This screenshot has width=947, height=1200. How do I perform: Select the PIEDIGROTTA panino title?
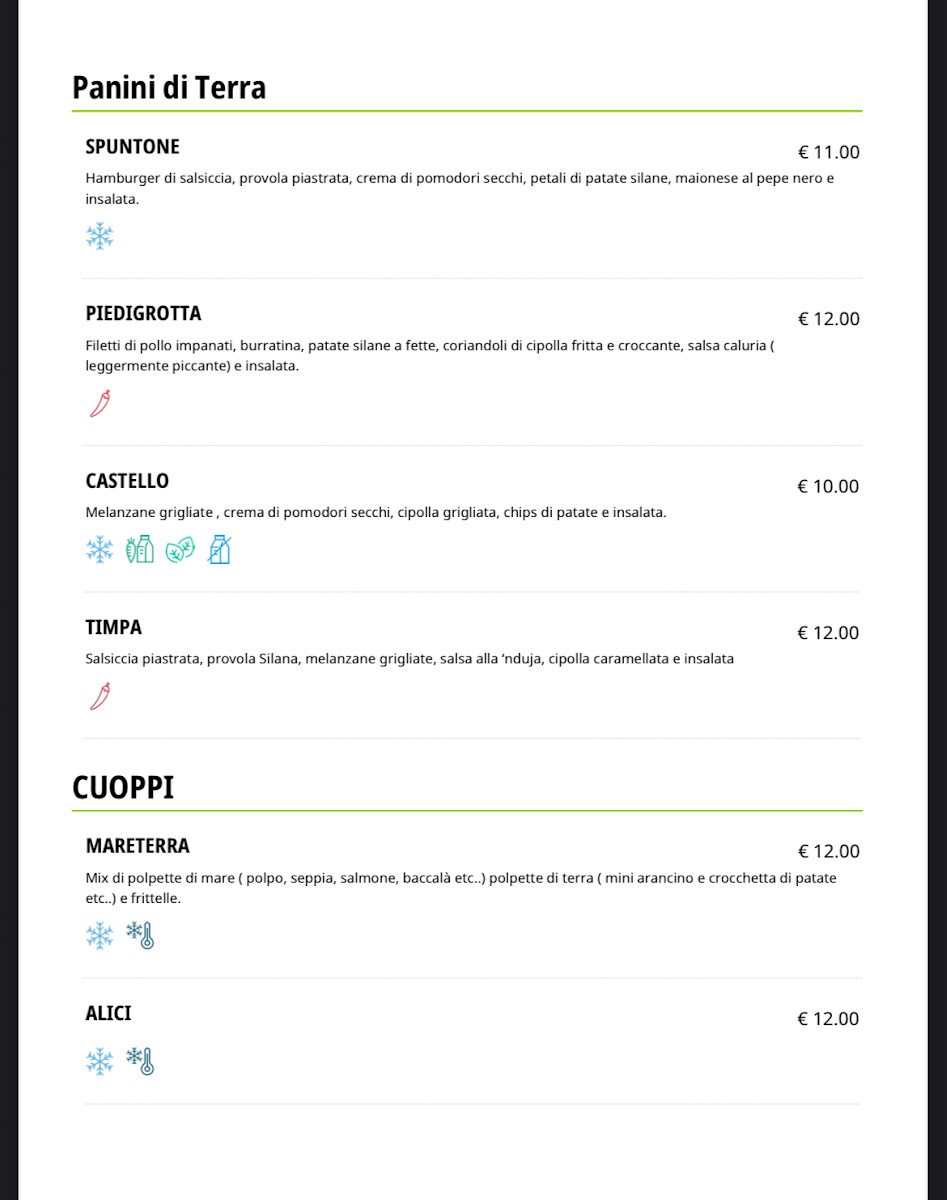(x=144, y=314)
